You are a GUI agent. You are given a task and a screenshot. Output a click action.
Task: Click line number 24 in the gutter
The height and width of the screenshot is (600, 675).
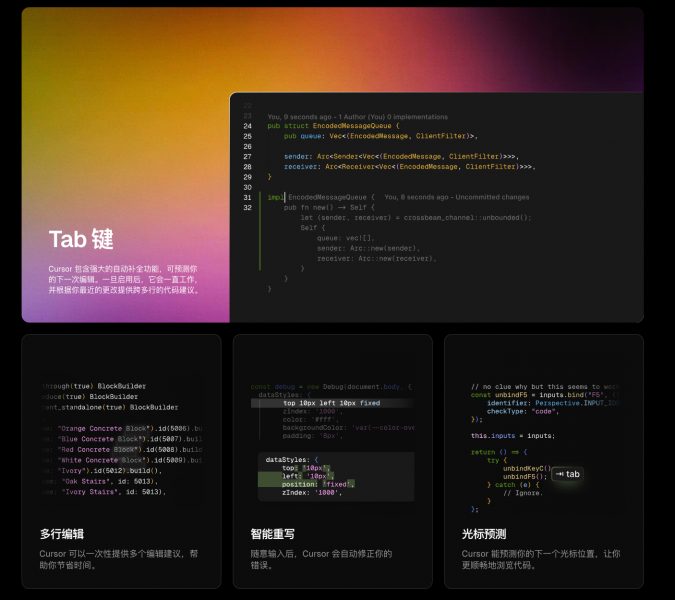click(x=248, y=126)
